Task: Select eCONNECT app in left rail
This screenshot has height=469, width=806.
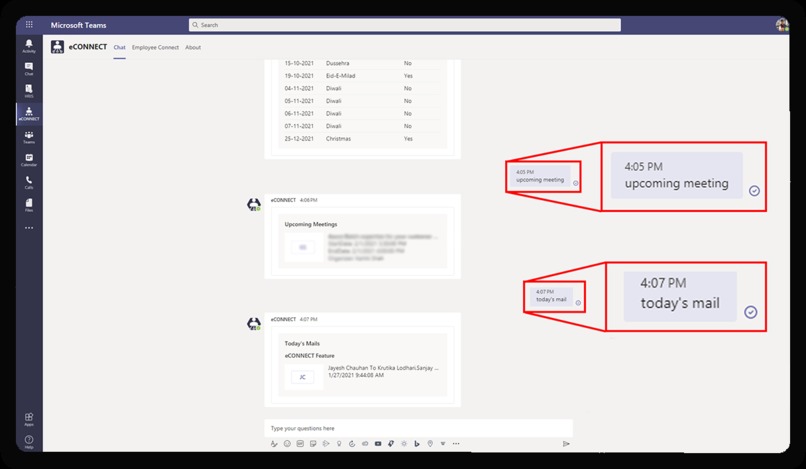Action: (29, 114)
